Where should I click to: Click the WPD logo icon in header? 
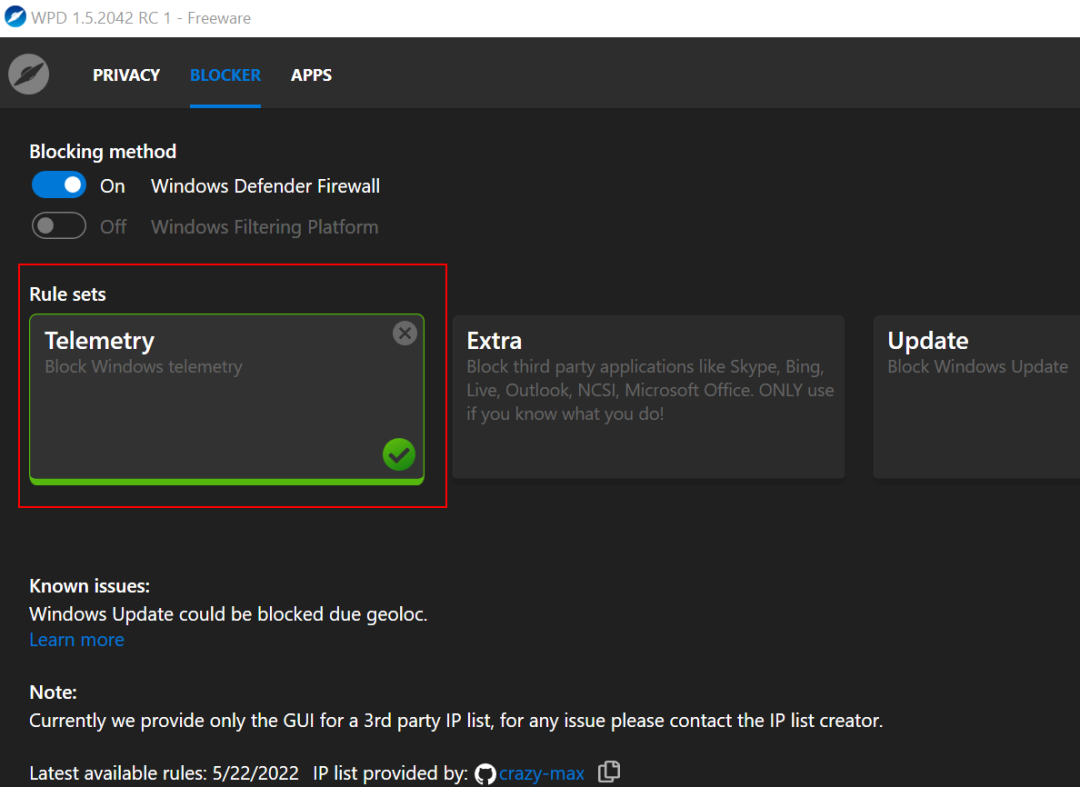tap(28, 74)
